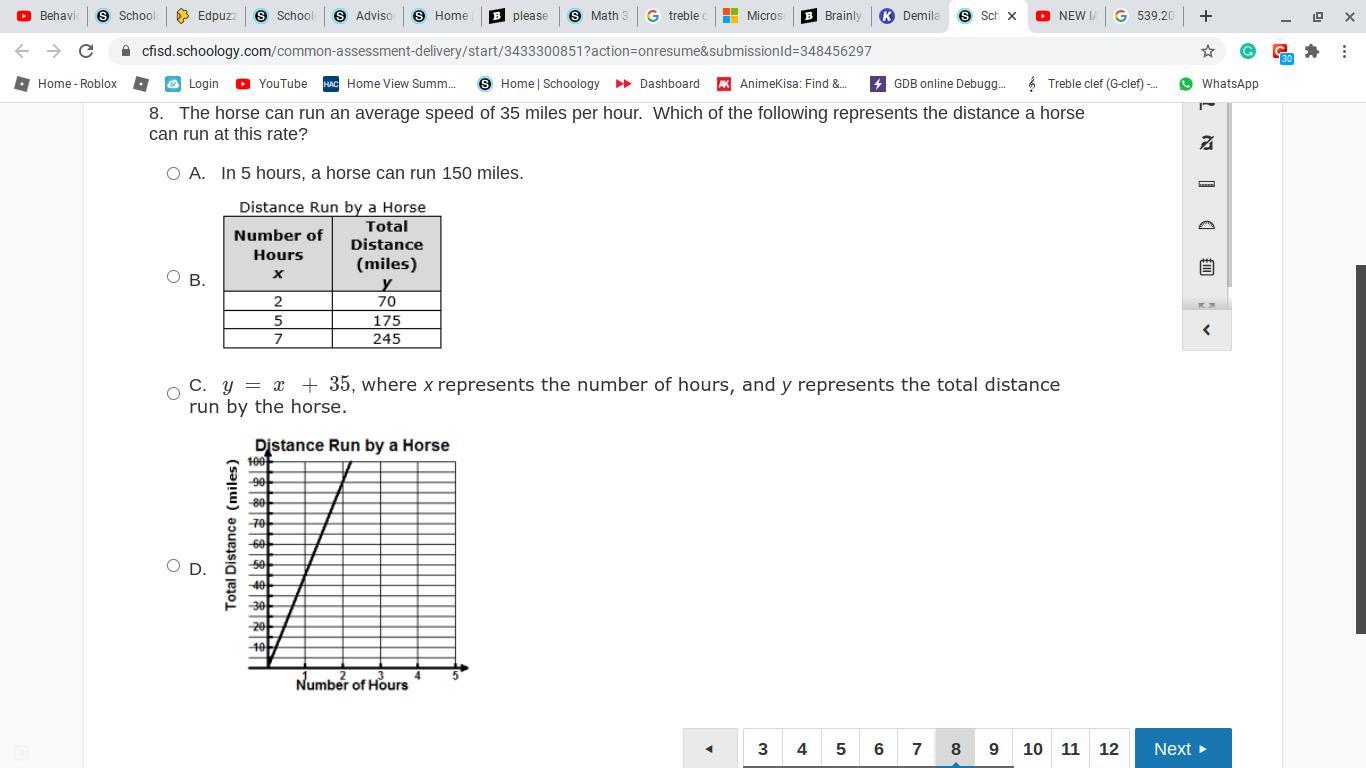Click the Next button
1366x768 pixels.
tap(1183, 748)
